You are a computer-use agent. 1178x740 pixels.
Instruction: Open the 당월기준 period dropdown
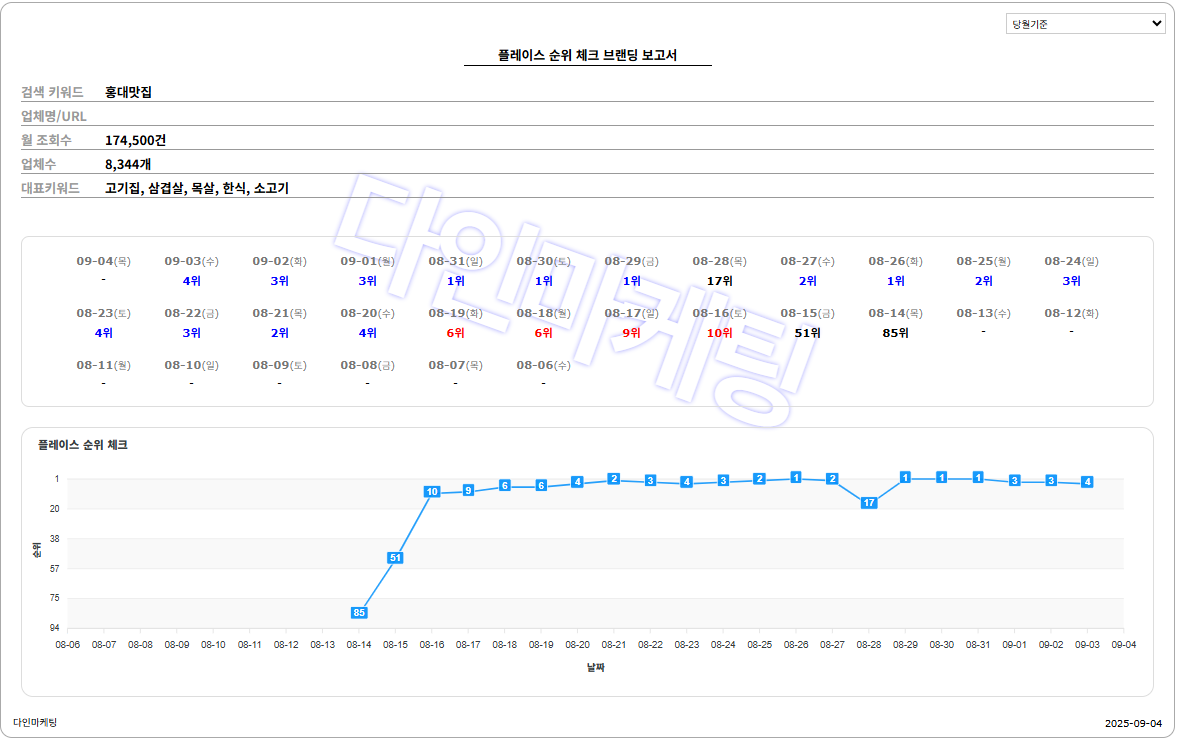[1085, 24]
